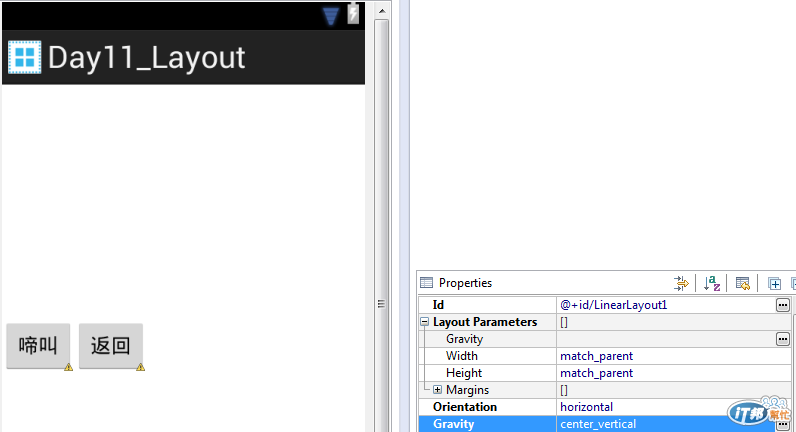The width and height of the screenshot is (796, 432).
Task: Click the 啼叫 button in the layout
Action: click(x=38, y=346)
